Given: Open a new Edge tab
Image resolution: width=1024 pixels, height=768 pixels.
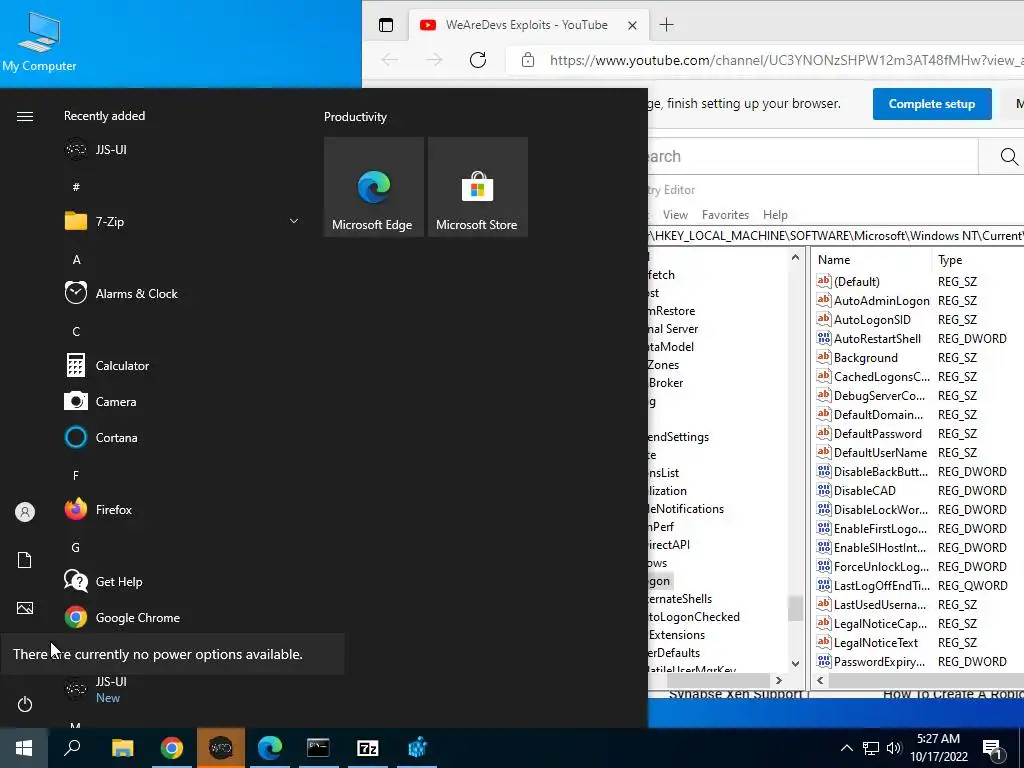Looking at the screenshot, I should click(x=666, y=25).
